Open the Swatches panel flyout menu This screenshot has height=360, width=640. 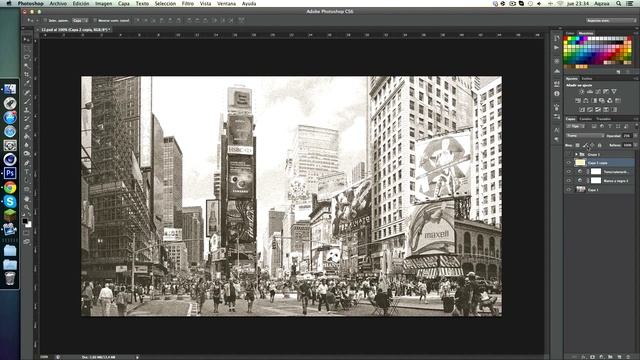[x=637, y=33]
